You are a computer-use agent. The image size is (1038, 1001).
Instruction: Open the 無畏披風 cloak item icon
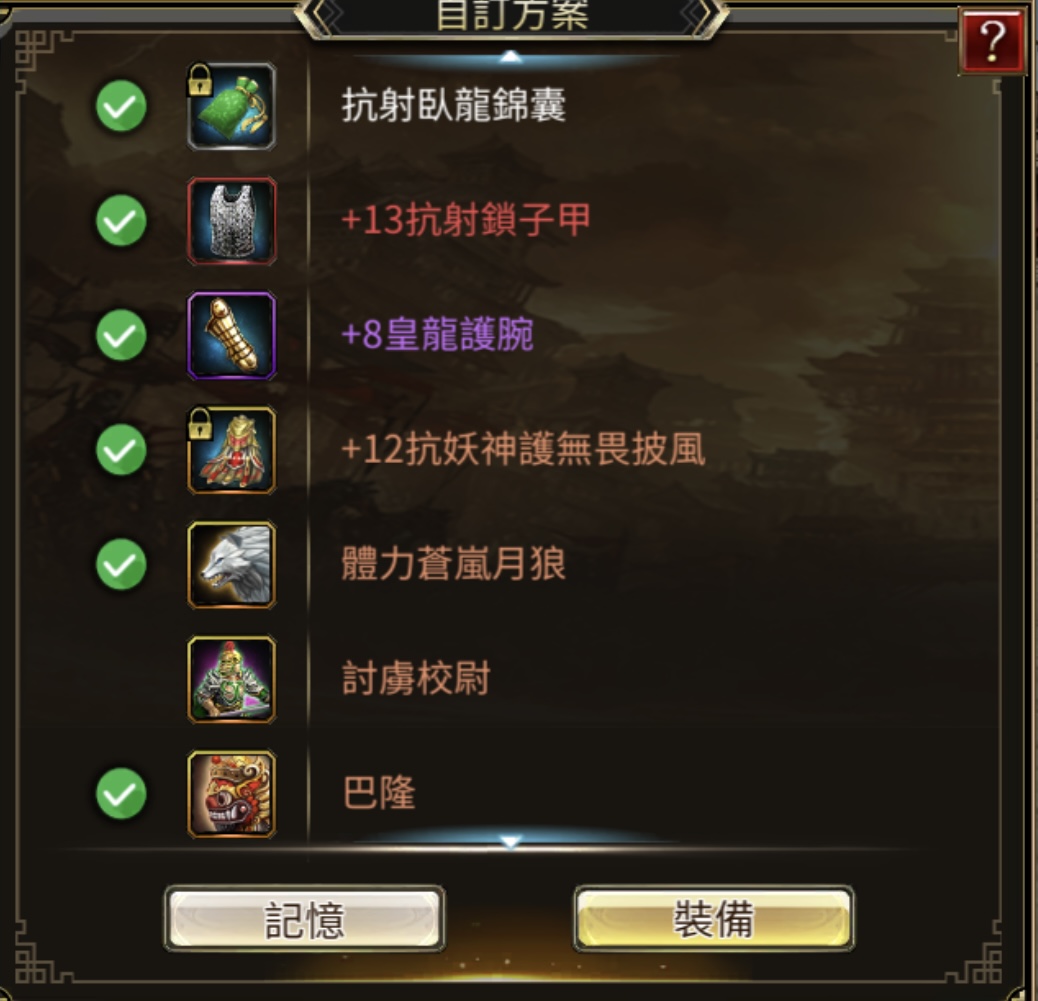click(x=232, y=450)
